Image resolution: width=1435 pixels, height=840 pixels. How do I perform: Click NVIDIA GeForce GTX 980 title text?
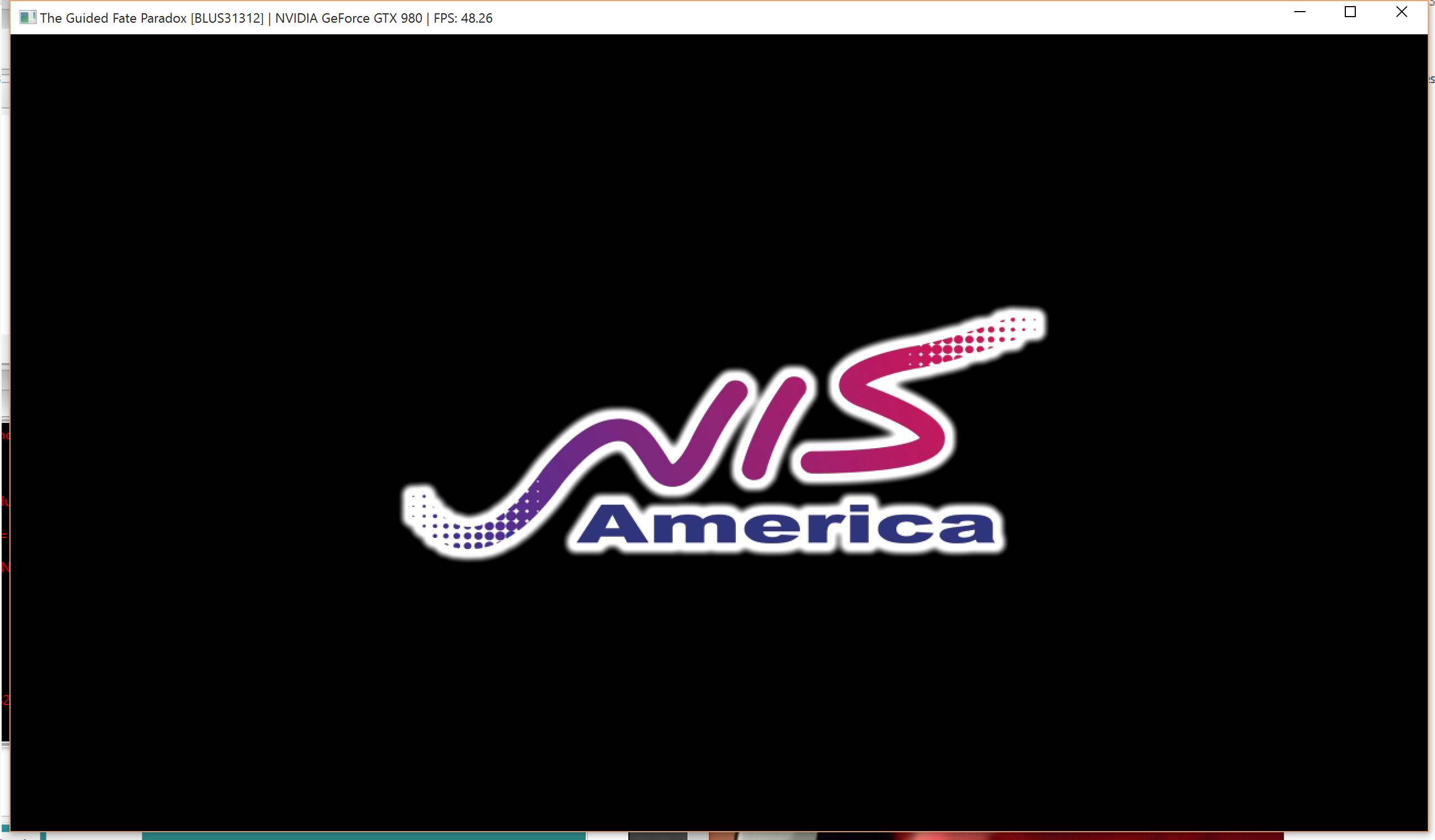coord(348,18)
